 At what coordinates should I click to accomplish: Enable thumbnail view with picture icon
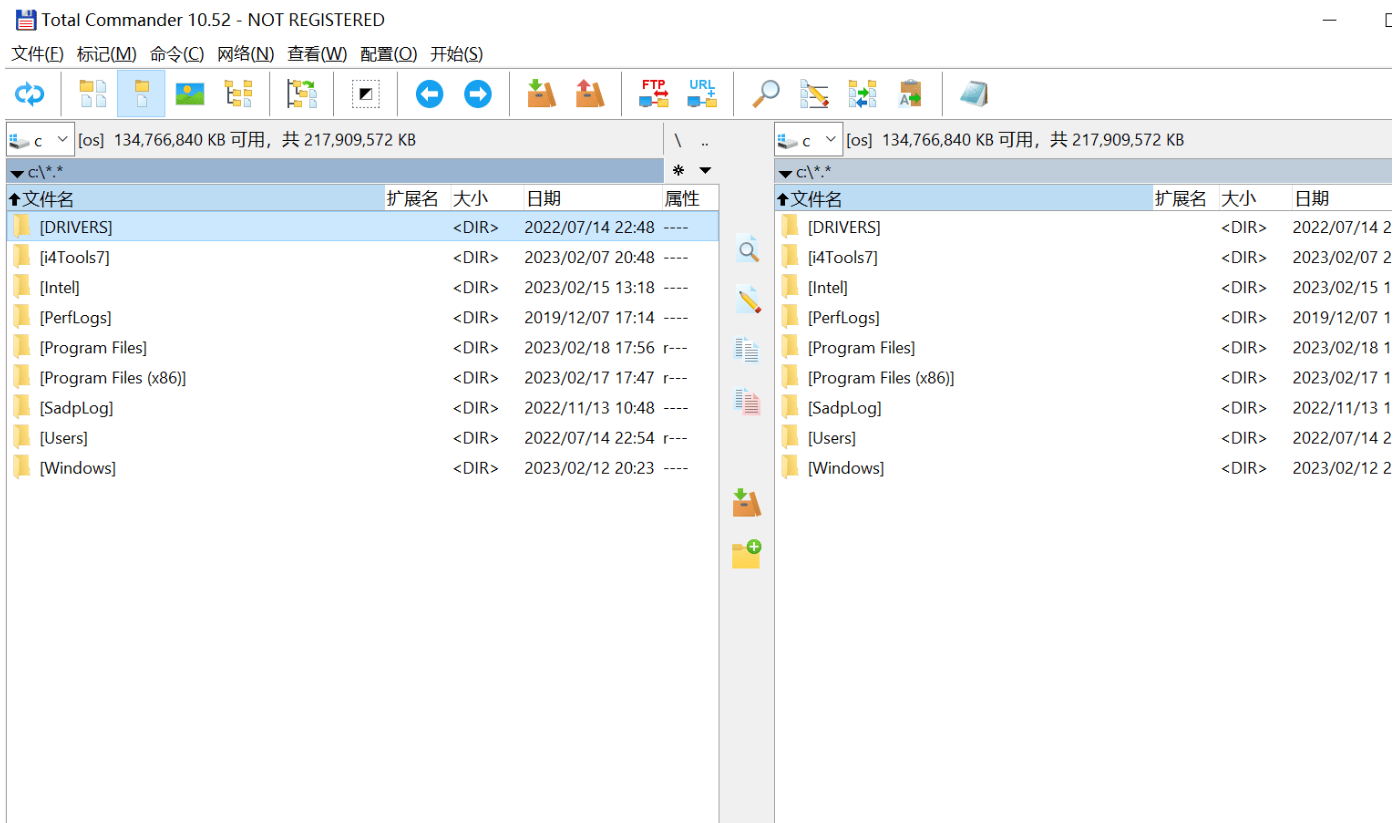click(190, 94)
